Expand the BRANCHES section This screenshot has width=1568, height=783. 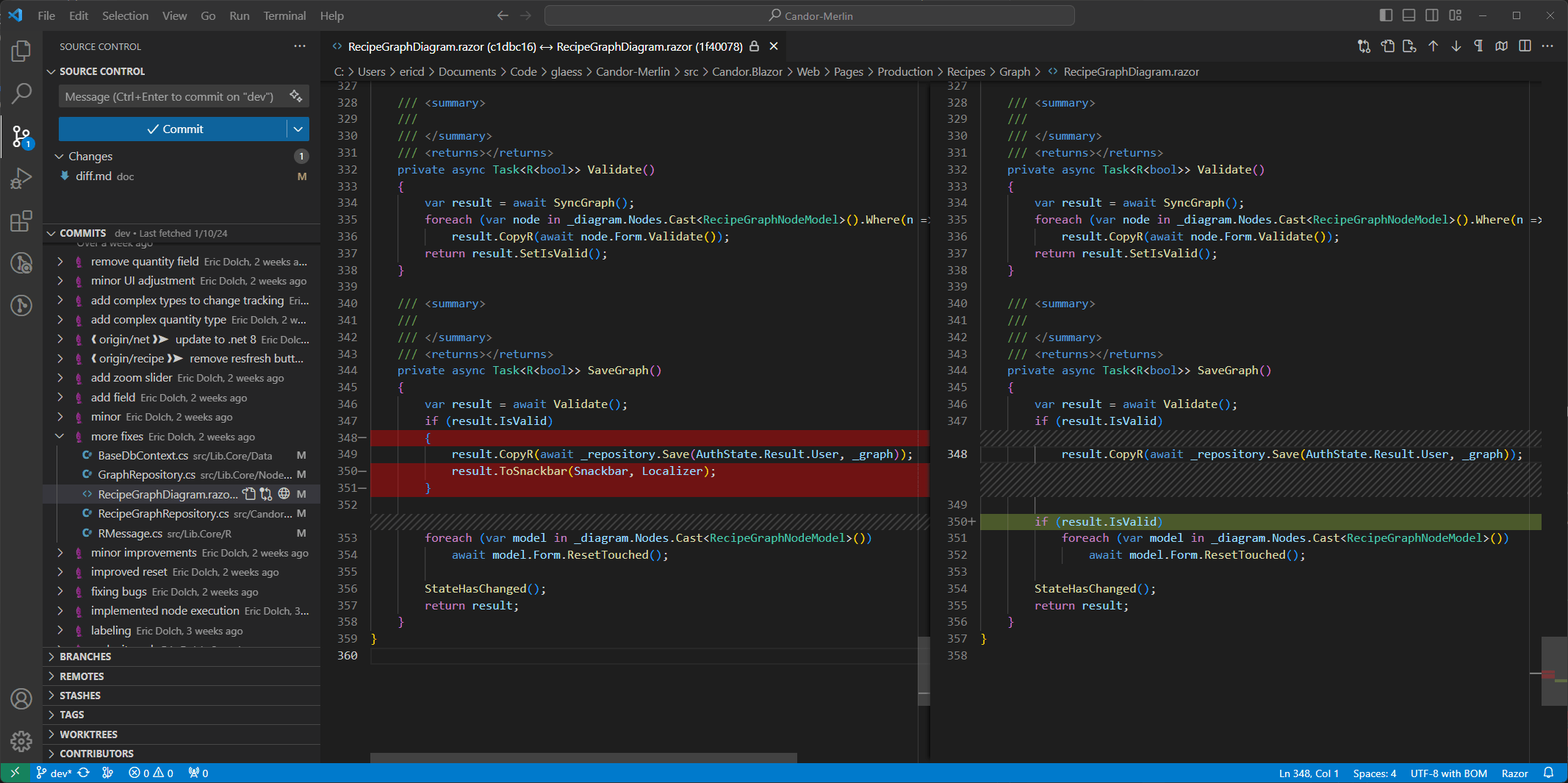point(85,657)
